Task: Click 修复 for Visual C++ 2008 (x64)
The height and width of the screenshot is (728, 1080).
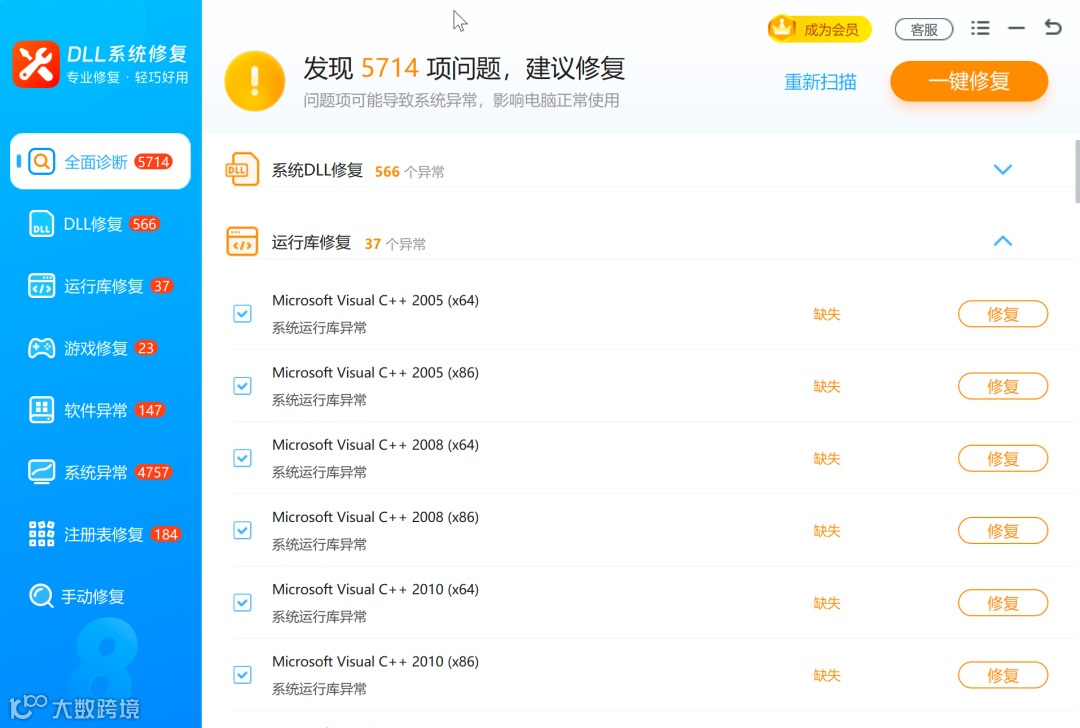Action: click(1003, 459)
